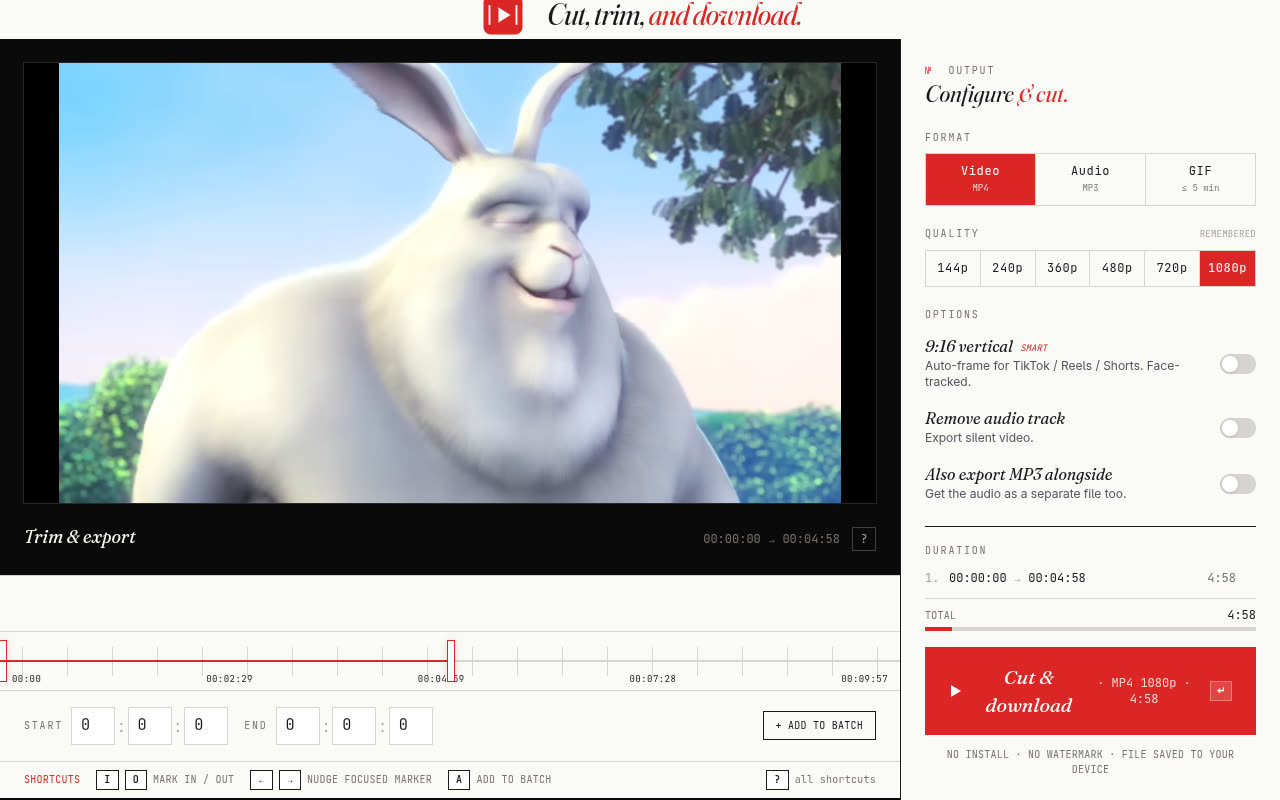Enable the 9:16 vertical toggle
Viewport: 1280px width, 800px height.
1237,364
